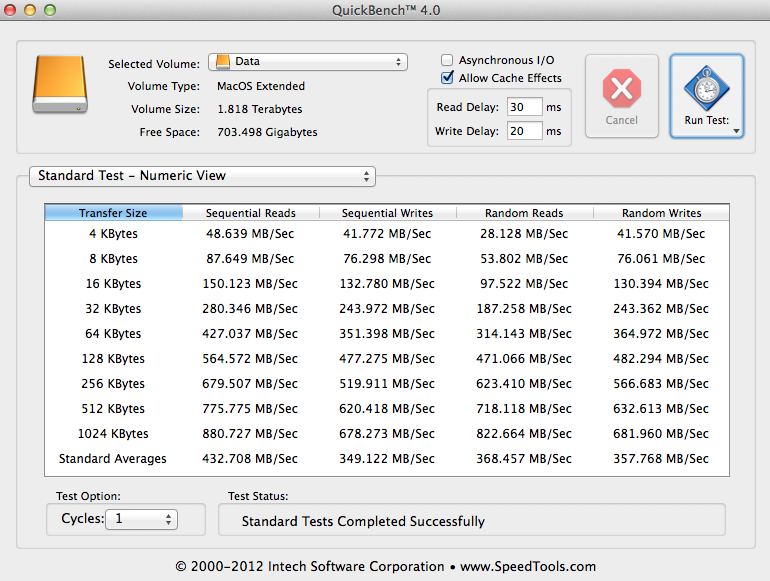This screenshot has height=581, width=770.
Task: Click the green zoom window button
Action: point(50,10)
